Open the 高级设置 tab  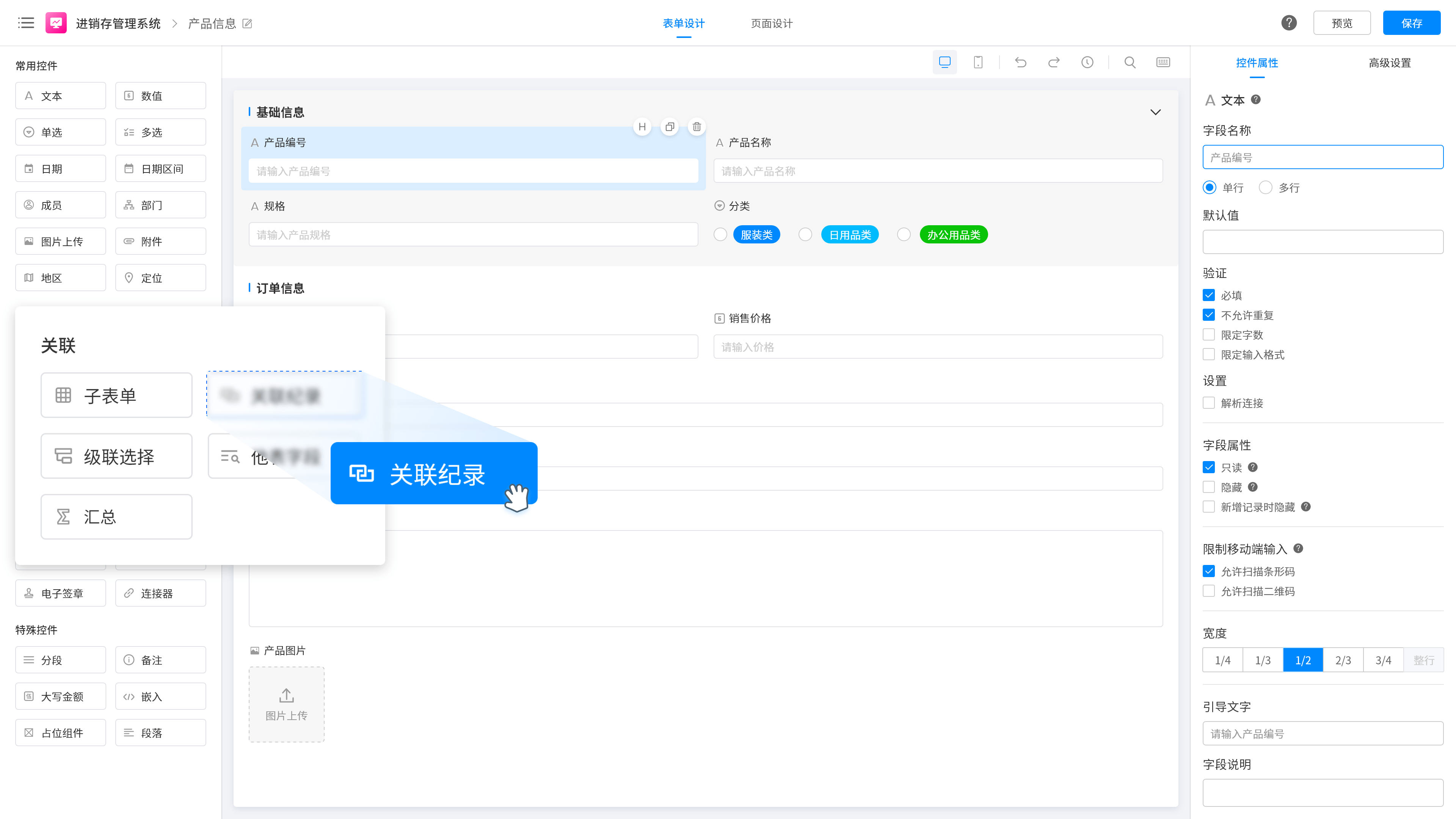tap(1389, 63)
